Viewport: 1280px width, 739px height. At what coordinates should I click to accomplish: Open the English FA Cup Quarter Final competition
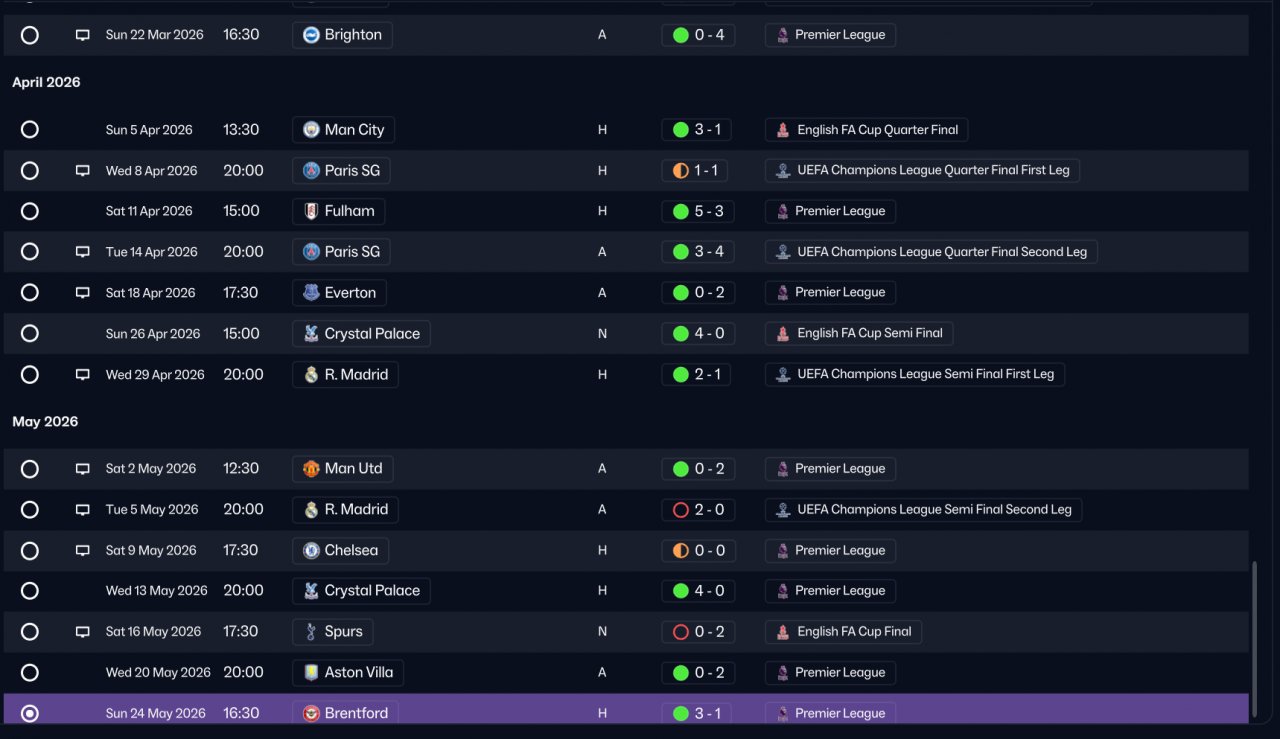pos(866,130)
